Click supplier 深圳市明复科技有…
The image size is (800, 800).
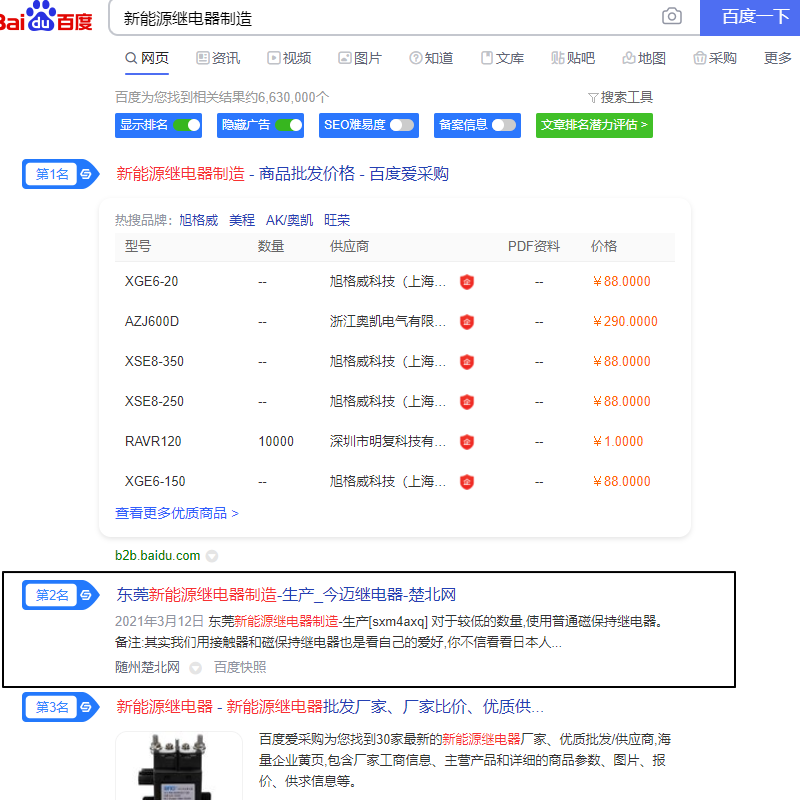[388, 441]
